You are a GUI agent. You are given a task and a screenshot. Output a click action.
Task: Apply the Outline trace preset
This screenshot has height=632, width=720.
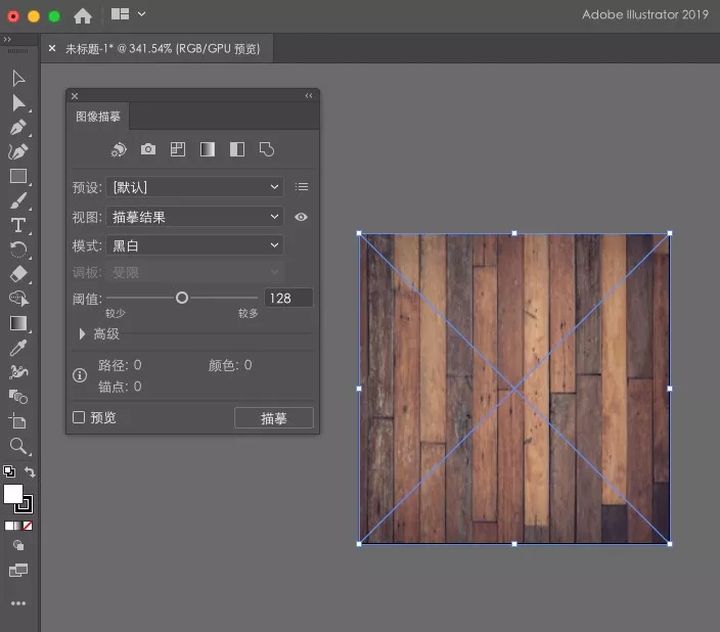point(266,149)
